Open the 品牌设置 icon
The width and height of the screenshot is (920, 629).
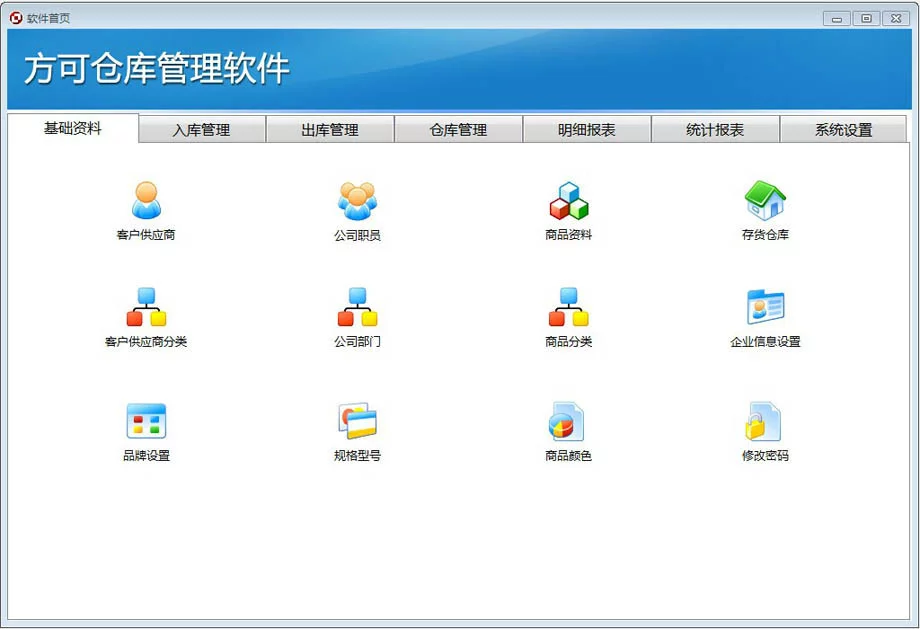tap(146, 421)
